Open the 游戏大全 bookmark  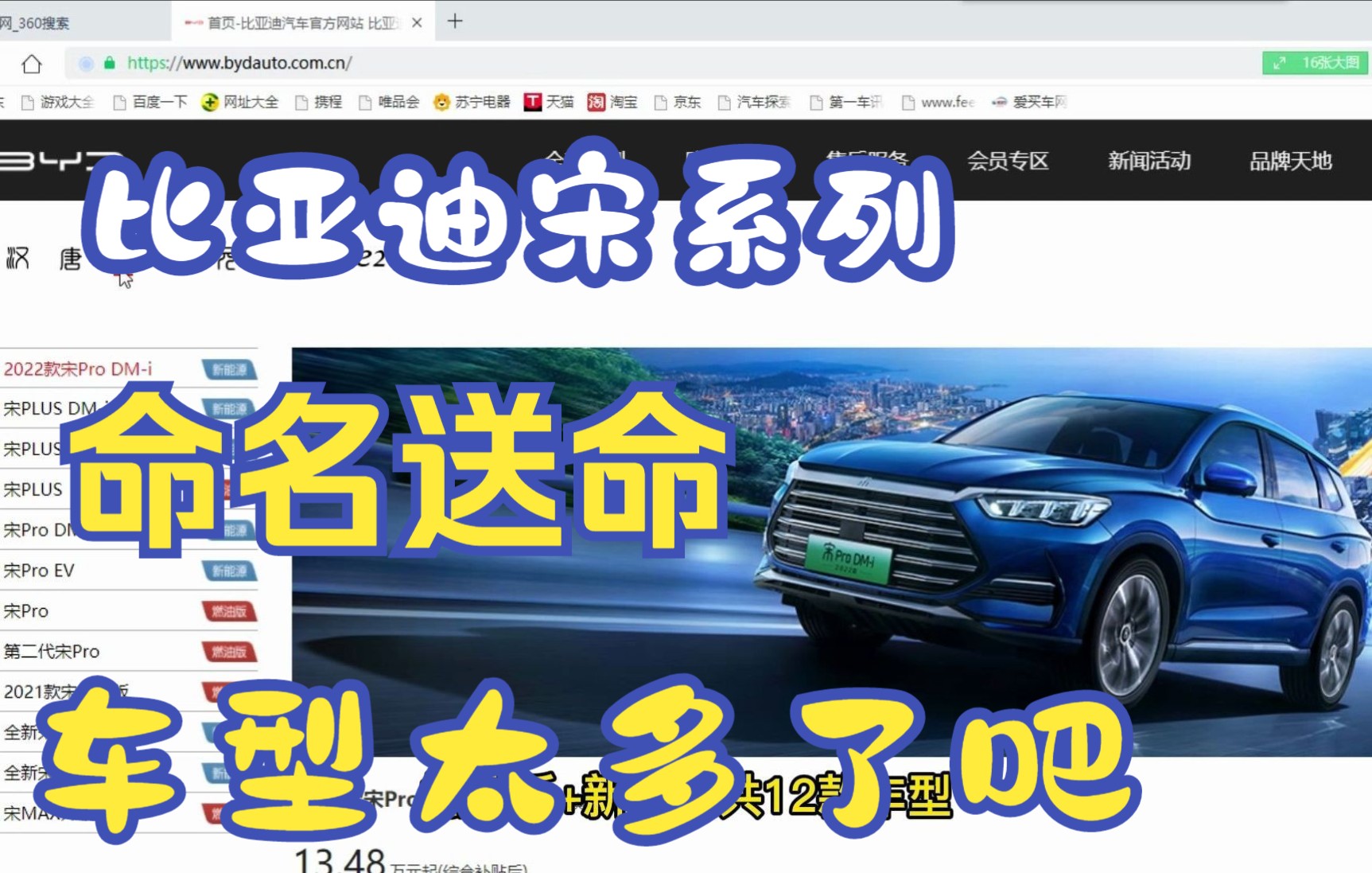coord(57,102)
